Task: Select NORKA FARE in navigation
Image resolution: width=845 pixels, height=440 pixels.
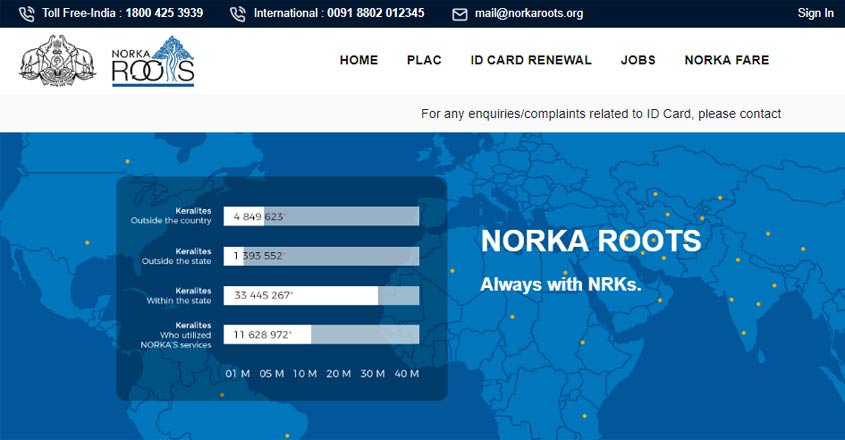Action: point(727,60)
